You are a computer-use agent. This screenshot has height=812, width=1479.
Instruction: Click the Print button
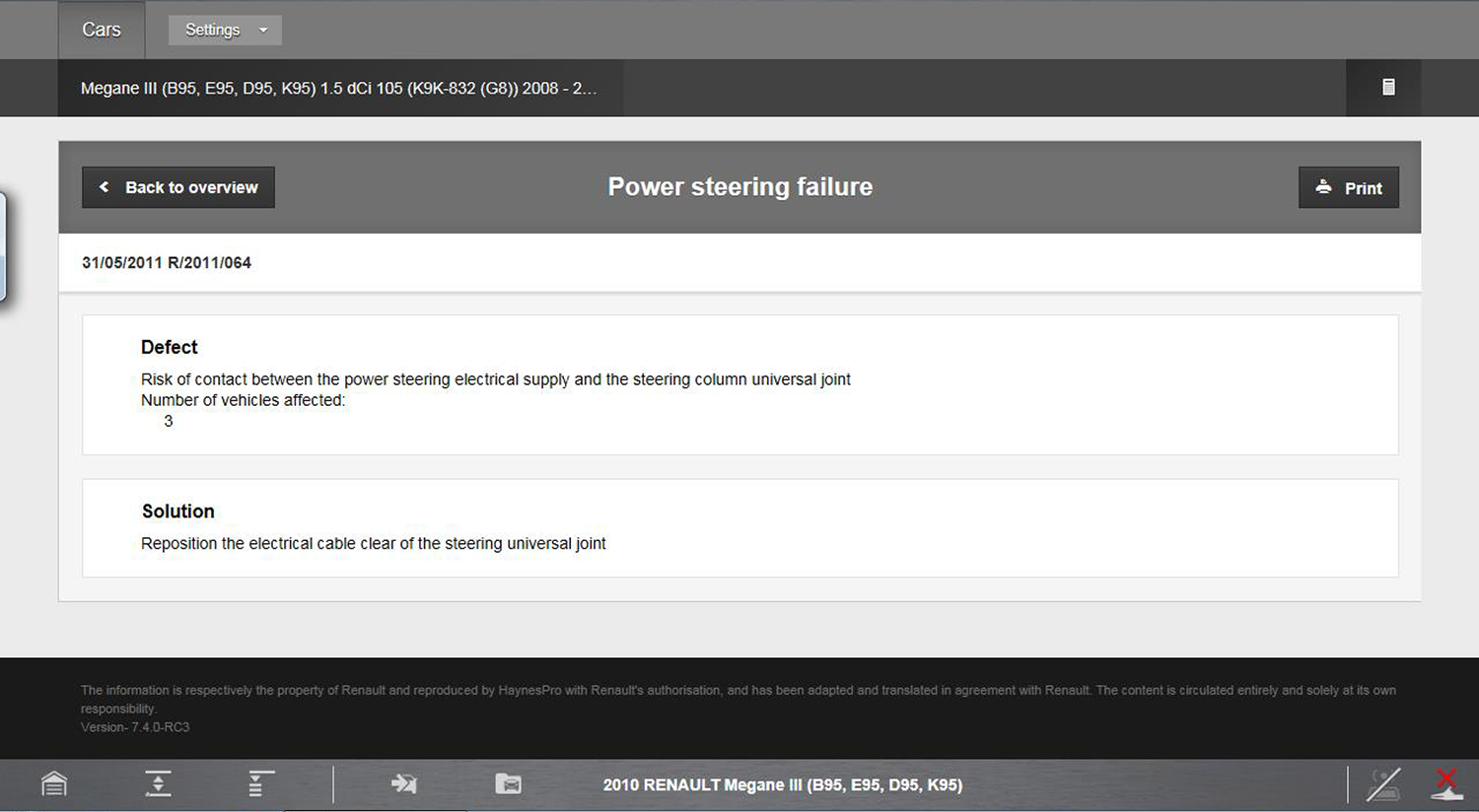point(1348,187)
